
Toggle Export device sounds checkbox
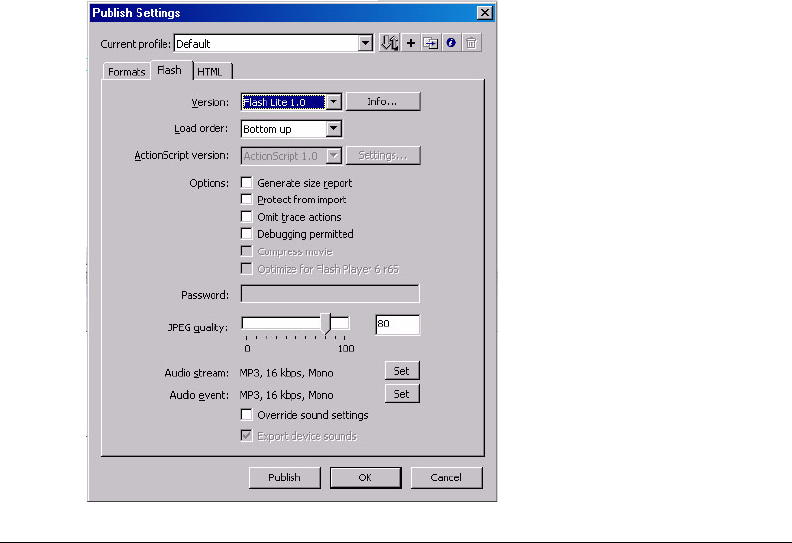pos(246,435)
